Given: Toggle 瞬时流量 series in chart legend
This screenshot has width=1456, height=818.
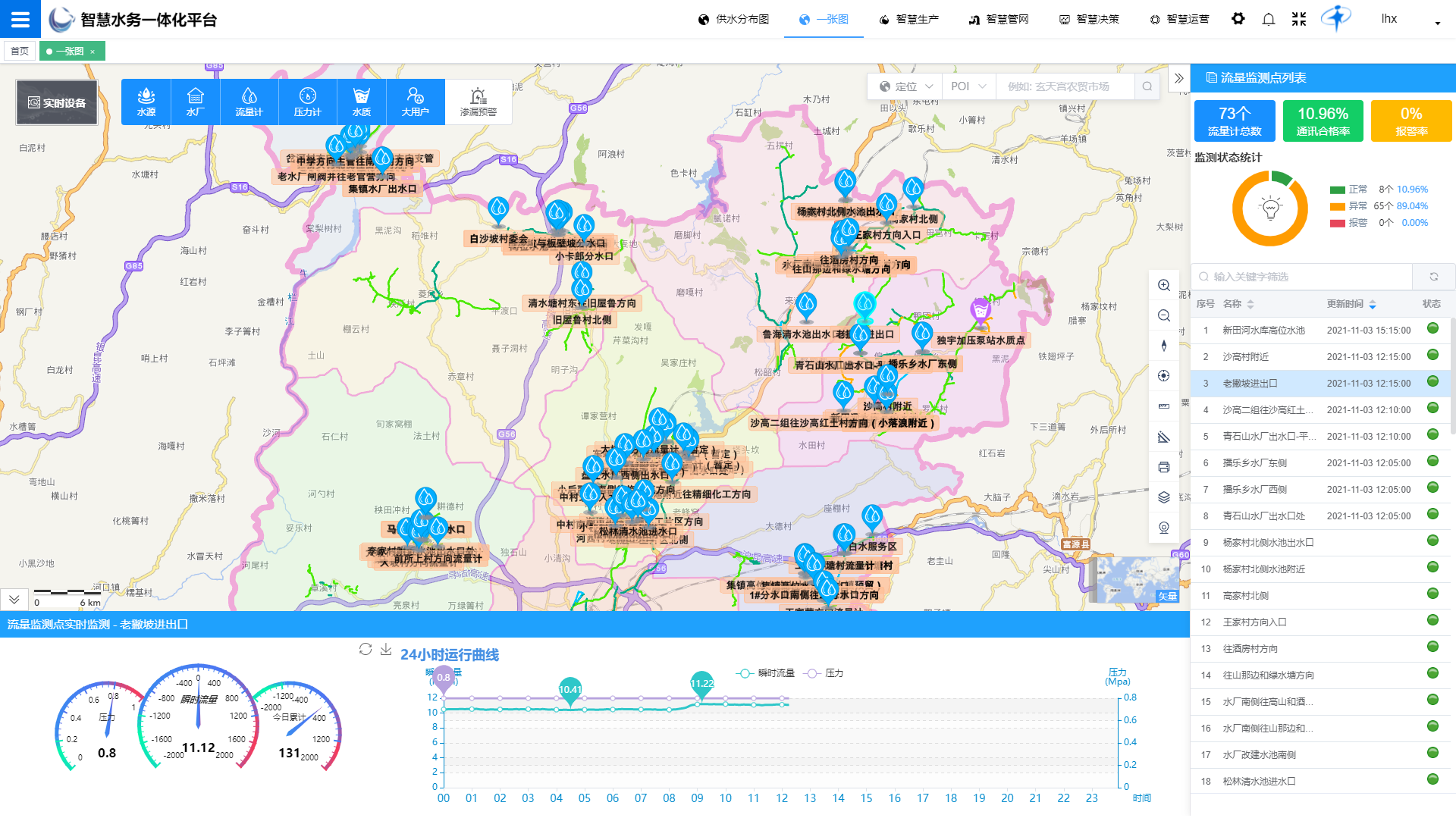Looking at the screenshot, I should pos(765,673).
